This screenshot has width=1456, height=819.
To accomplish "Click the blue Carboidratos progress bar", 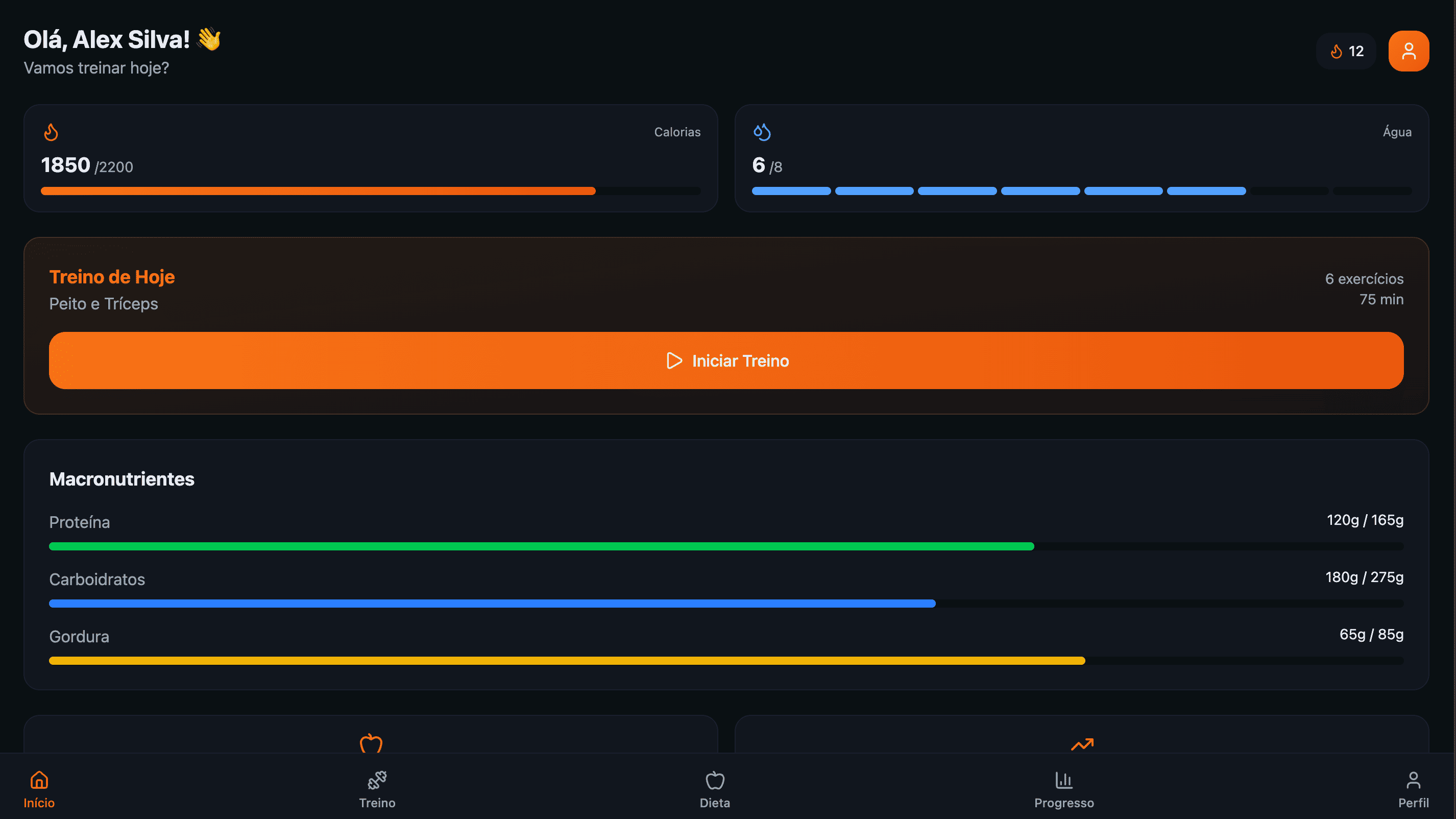I will (492, 603).
